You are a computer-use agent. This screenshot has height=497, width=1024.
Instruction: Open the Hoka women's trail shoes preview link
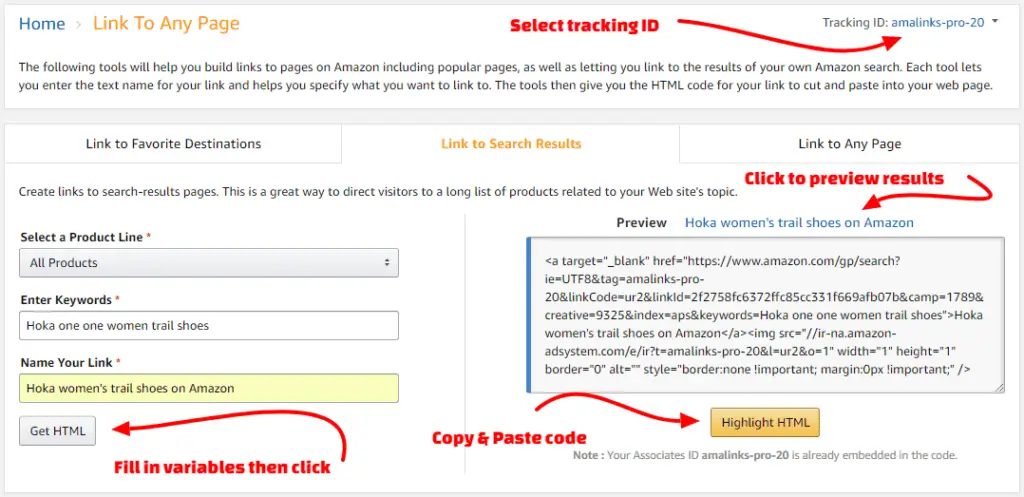799,223
